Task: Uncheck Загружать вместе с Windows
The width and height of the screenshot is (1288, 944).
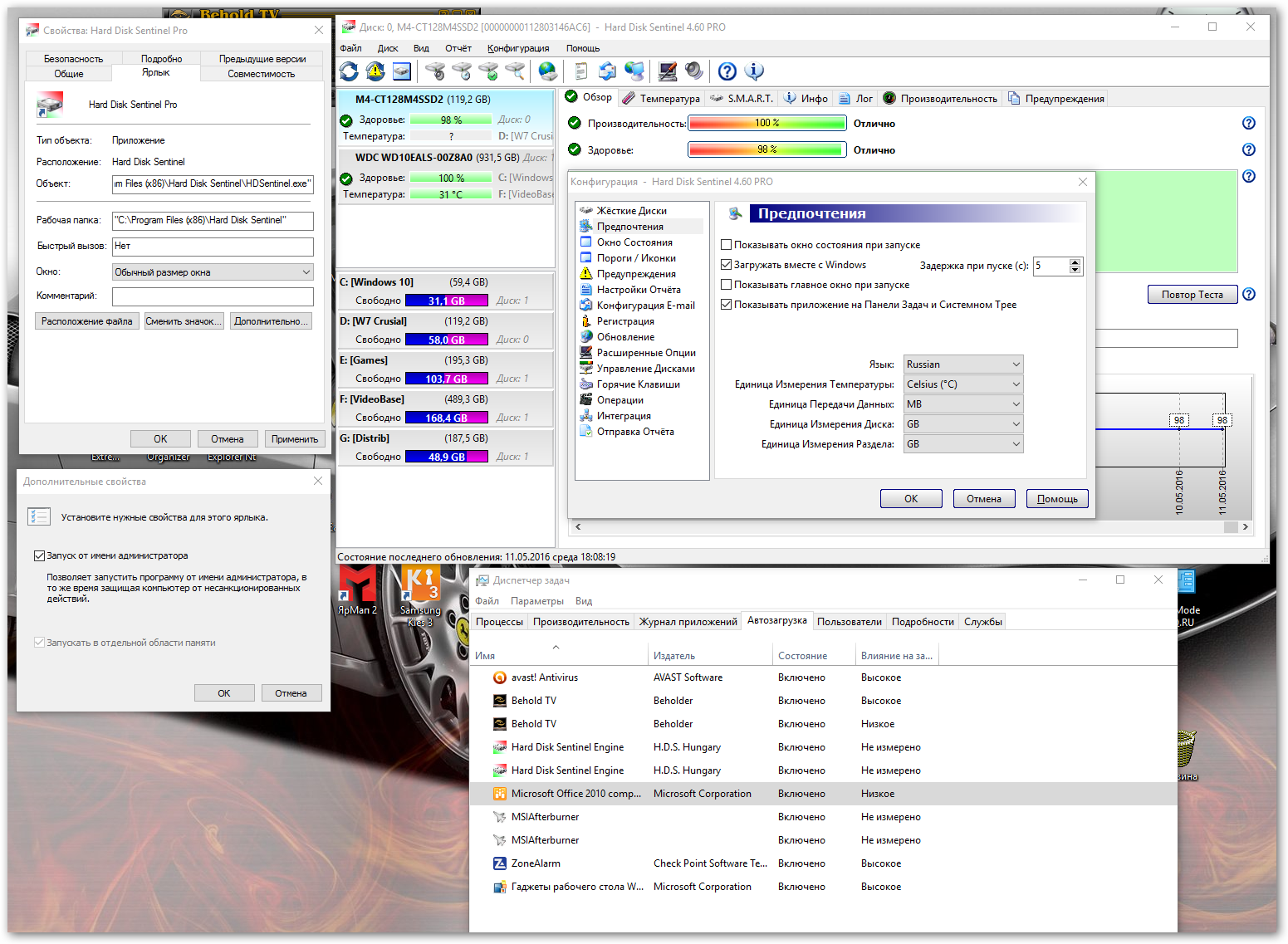Action: tap(727, 266)
